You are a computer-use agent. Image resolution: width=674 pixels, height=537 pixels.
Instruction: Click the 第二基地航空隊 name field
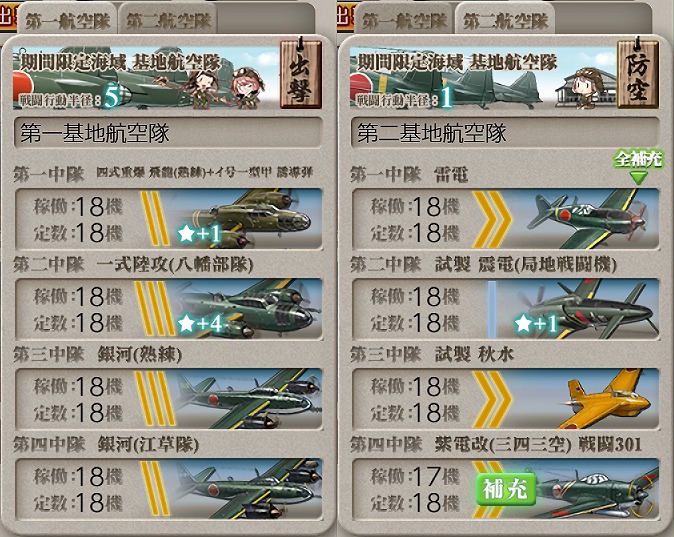pyautogui.click(x=505, y=133)
